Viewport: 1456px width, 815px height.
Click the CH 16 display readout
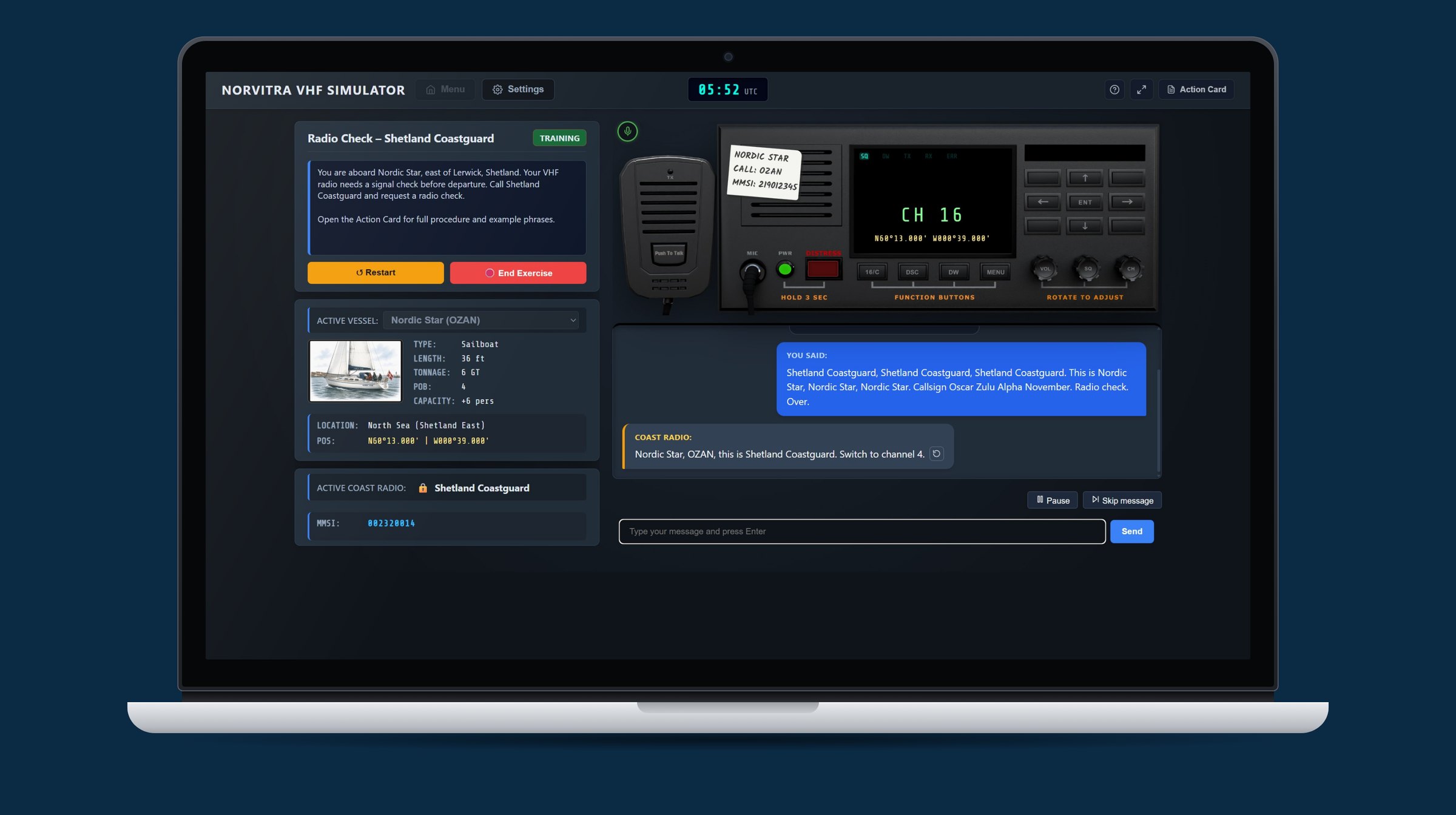pos(932,215)
